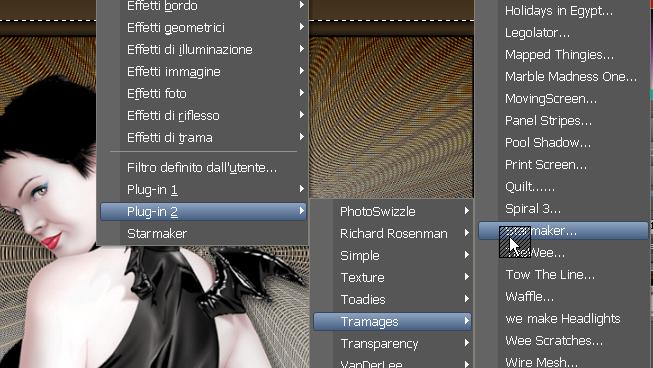This screenshot has width=653, height=368.
Task: Open the Toadies plugin group
Action: click(x=392, y=299)
